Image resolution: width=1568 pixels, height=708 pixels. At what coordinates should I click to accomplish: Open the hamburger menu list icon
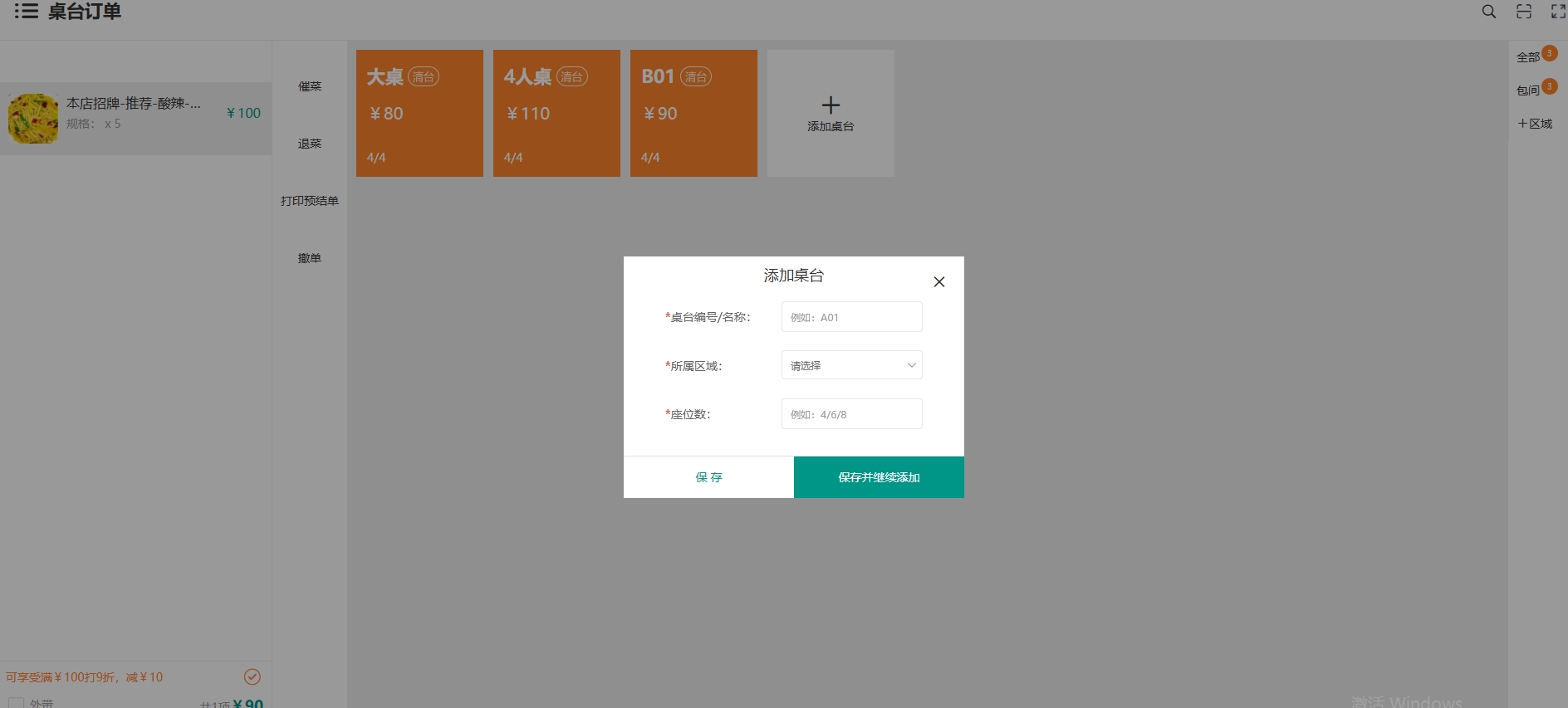pyautogui.click(x=26, y=12)
